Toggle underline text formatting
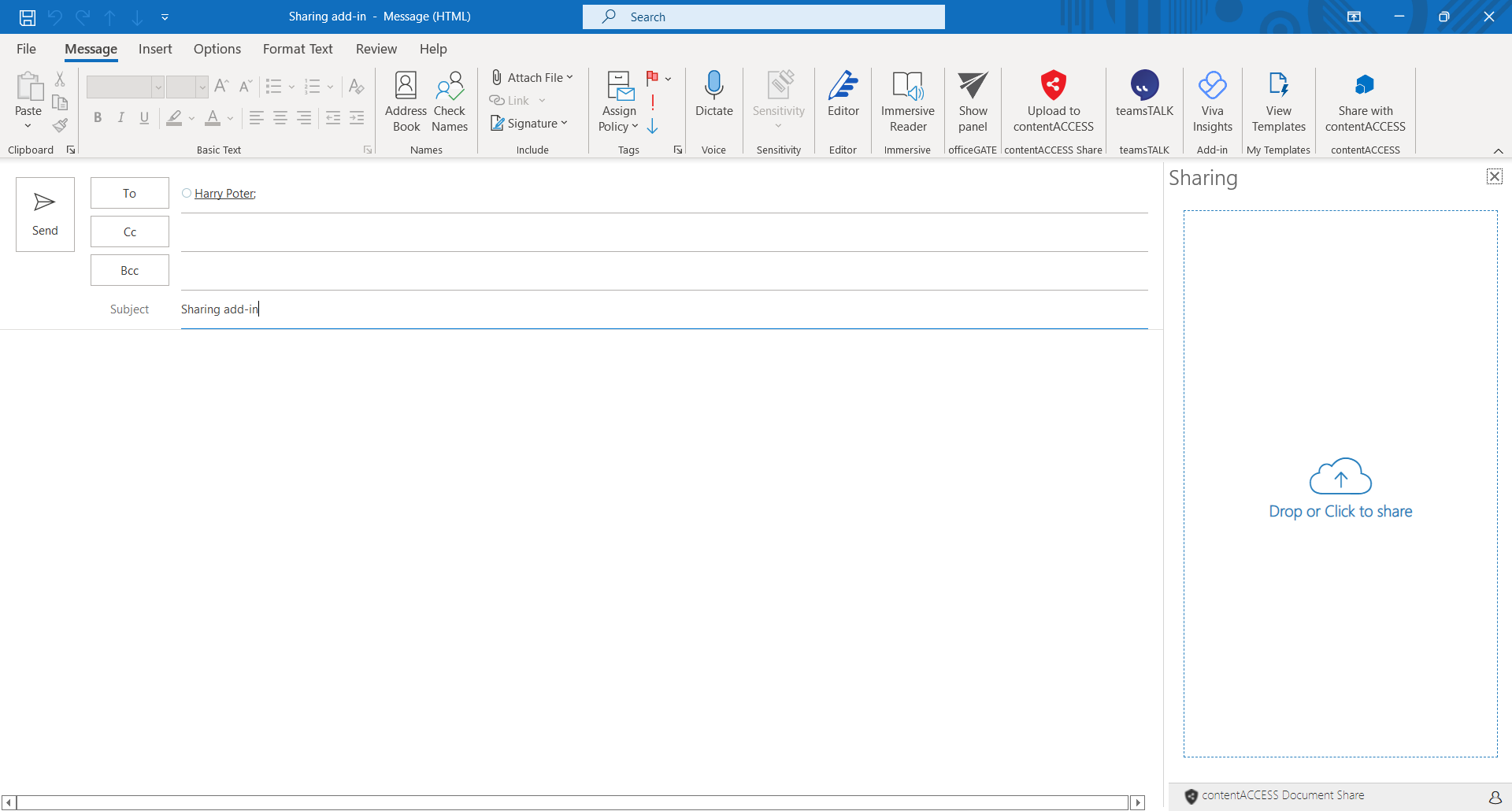1512x811 pixels. click(144, 118)
